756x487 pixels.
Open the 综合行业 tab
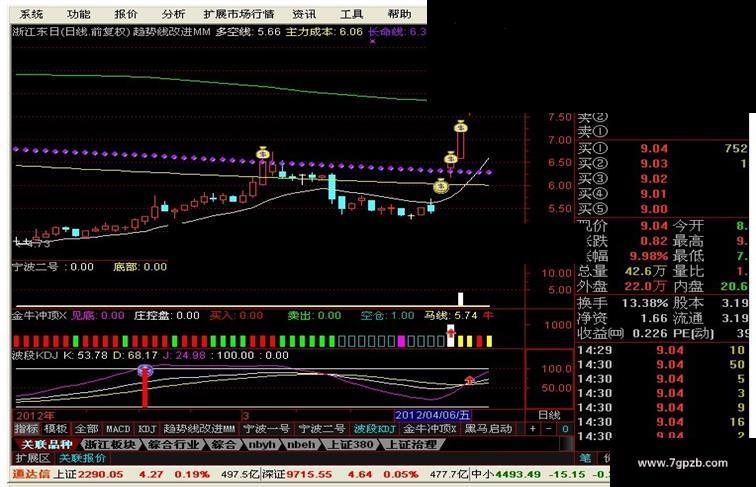coord(174,444)
